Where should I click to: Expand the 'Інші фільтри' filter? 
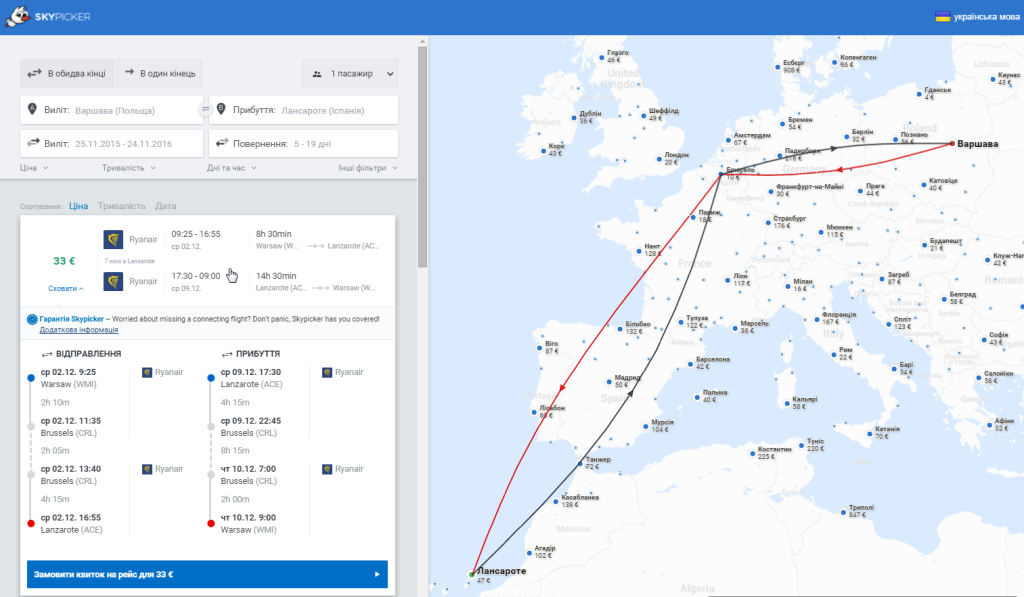[368, 168]
